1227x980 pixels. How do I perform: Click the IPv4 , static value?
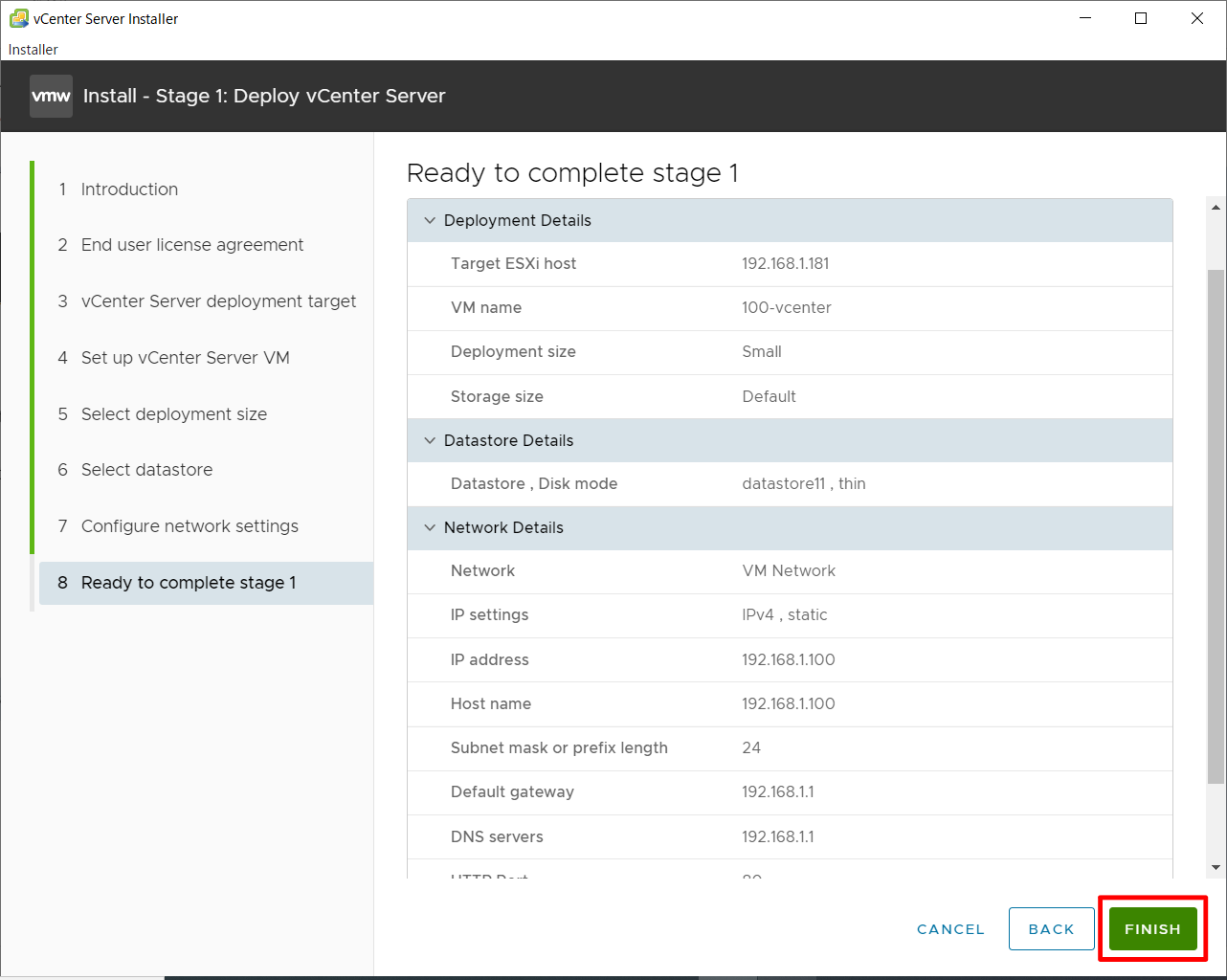(784, 615)
